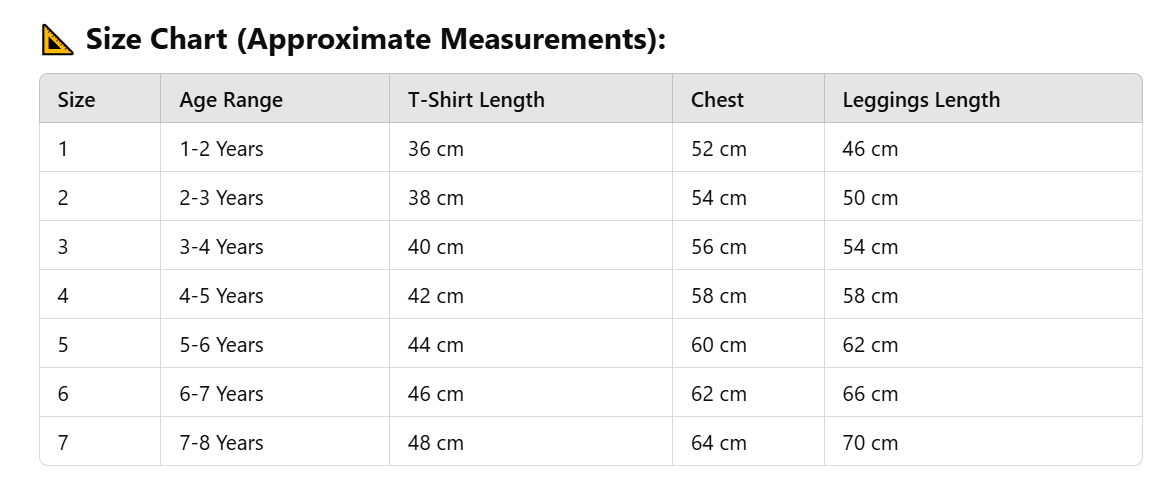Viewport: 1174px width, 495px height.
Task: Select the 5-6 Years age cell
Action: coord(275,345)
